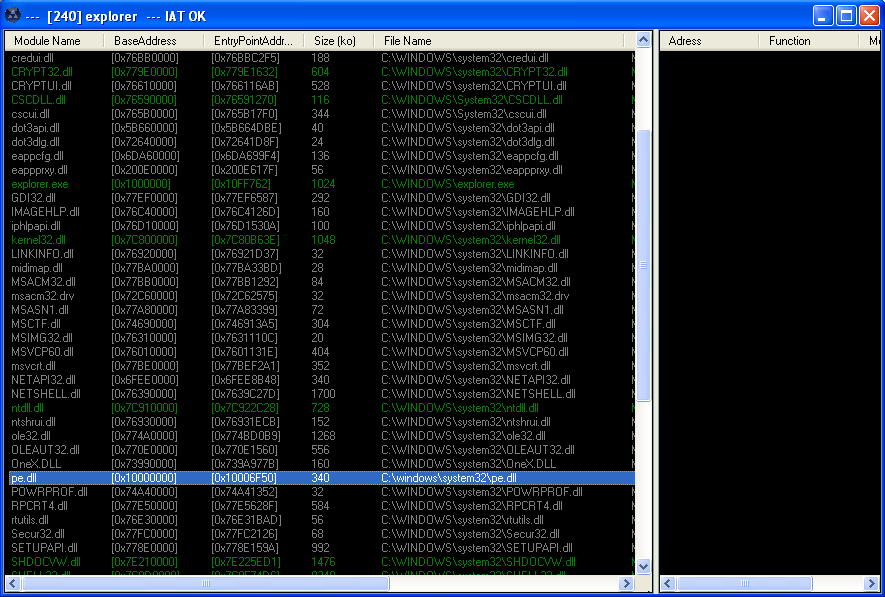
Task: Click the Size (ko) column header
Action: 334,41
